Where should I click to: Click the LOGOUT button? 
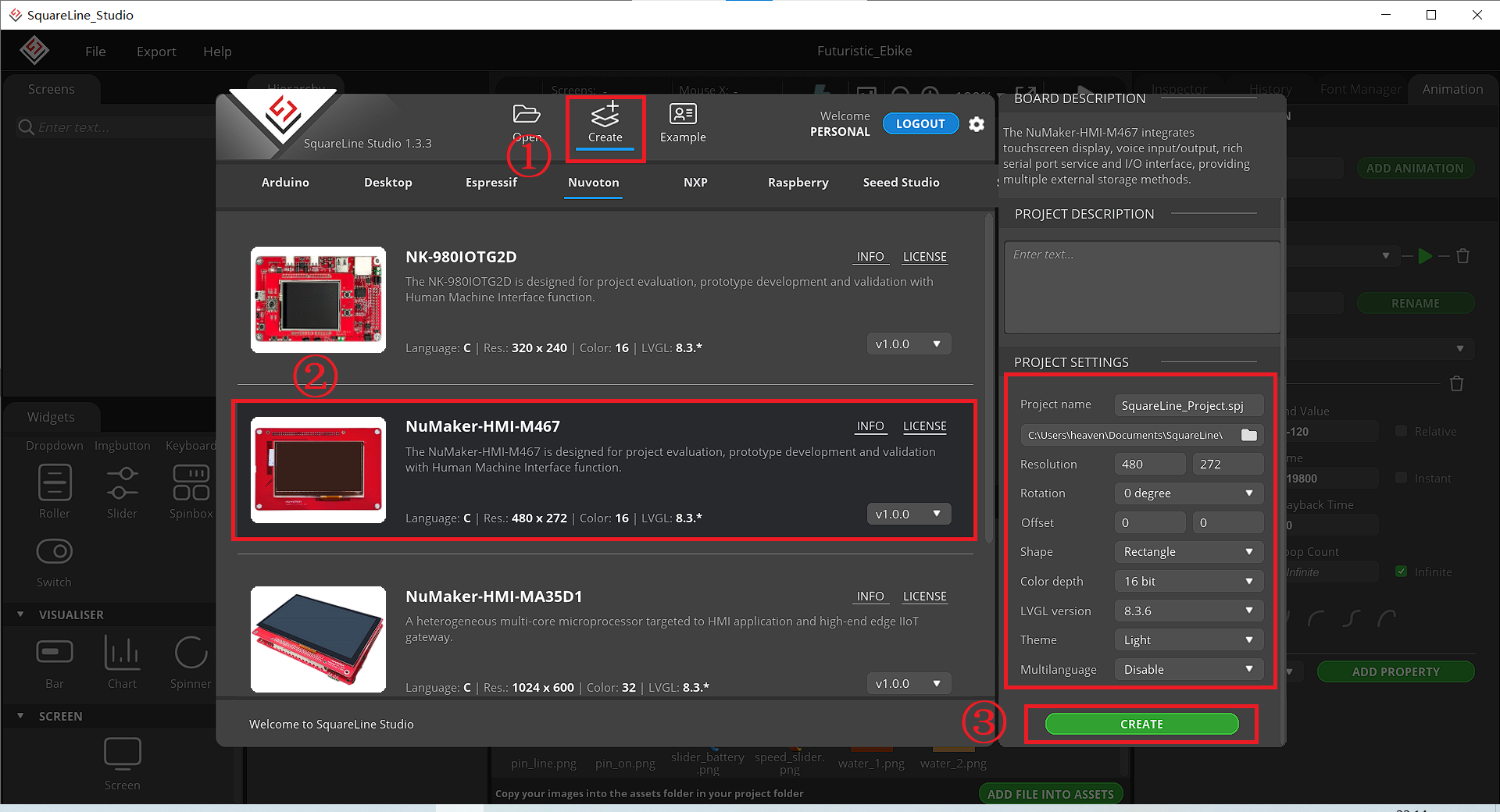tap(920, 124)
